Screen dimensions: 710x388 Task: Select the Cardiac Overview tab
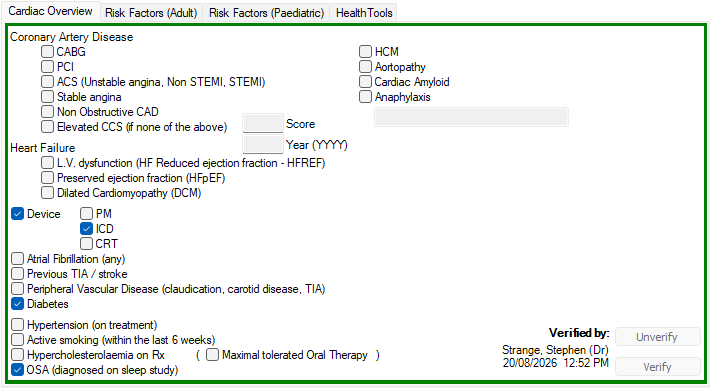point(50,11)
